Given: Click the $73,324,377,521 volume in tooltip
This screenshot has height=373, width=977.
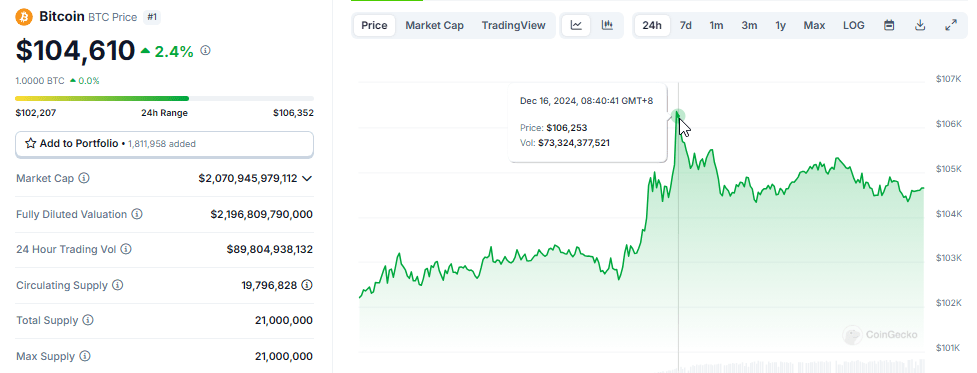Looking at the screenshot, I should pos(574,143).
